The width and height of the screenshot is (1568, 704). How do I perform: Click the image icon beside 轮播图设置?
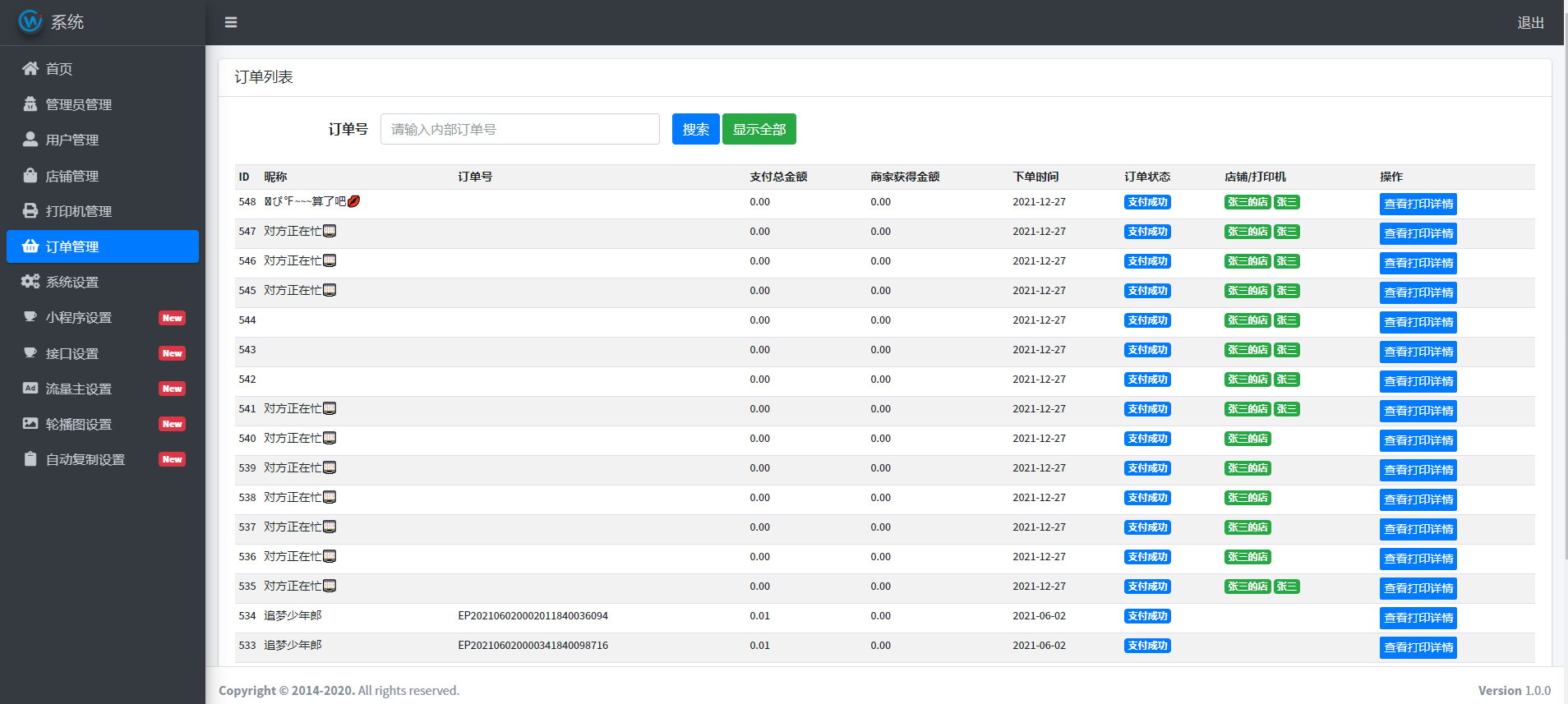coord(30,424)
